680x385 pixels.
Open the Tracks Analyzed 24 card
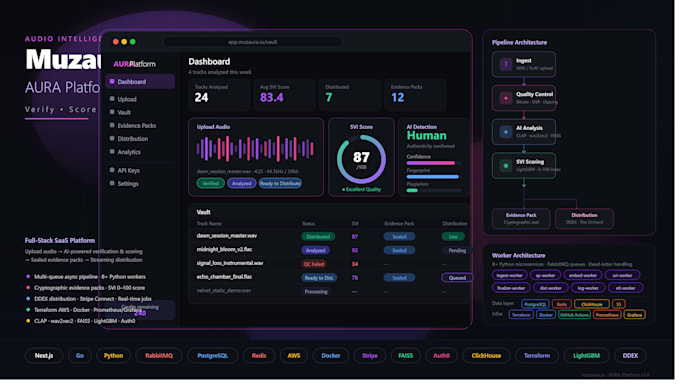(219, 95)
